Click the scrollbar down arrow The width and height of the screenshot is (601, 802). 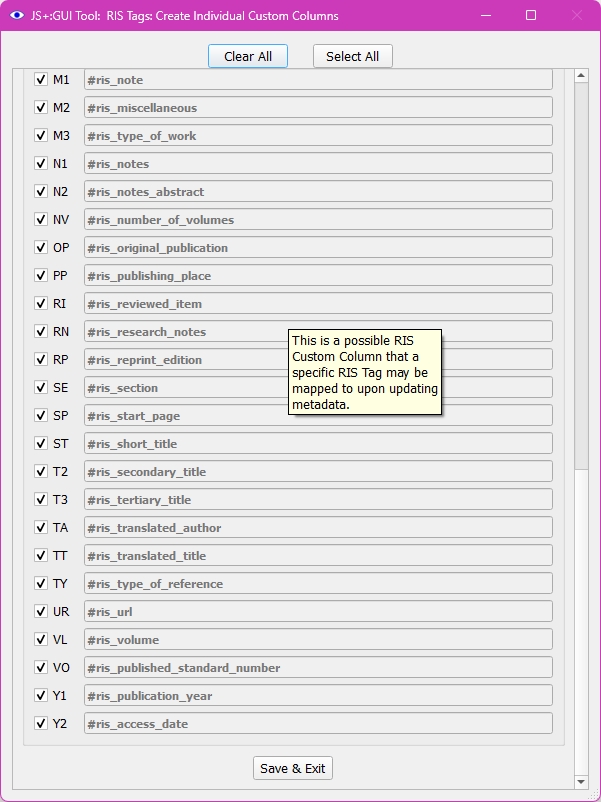(x=581, y=782)
